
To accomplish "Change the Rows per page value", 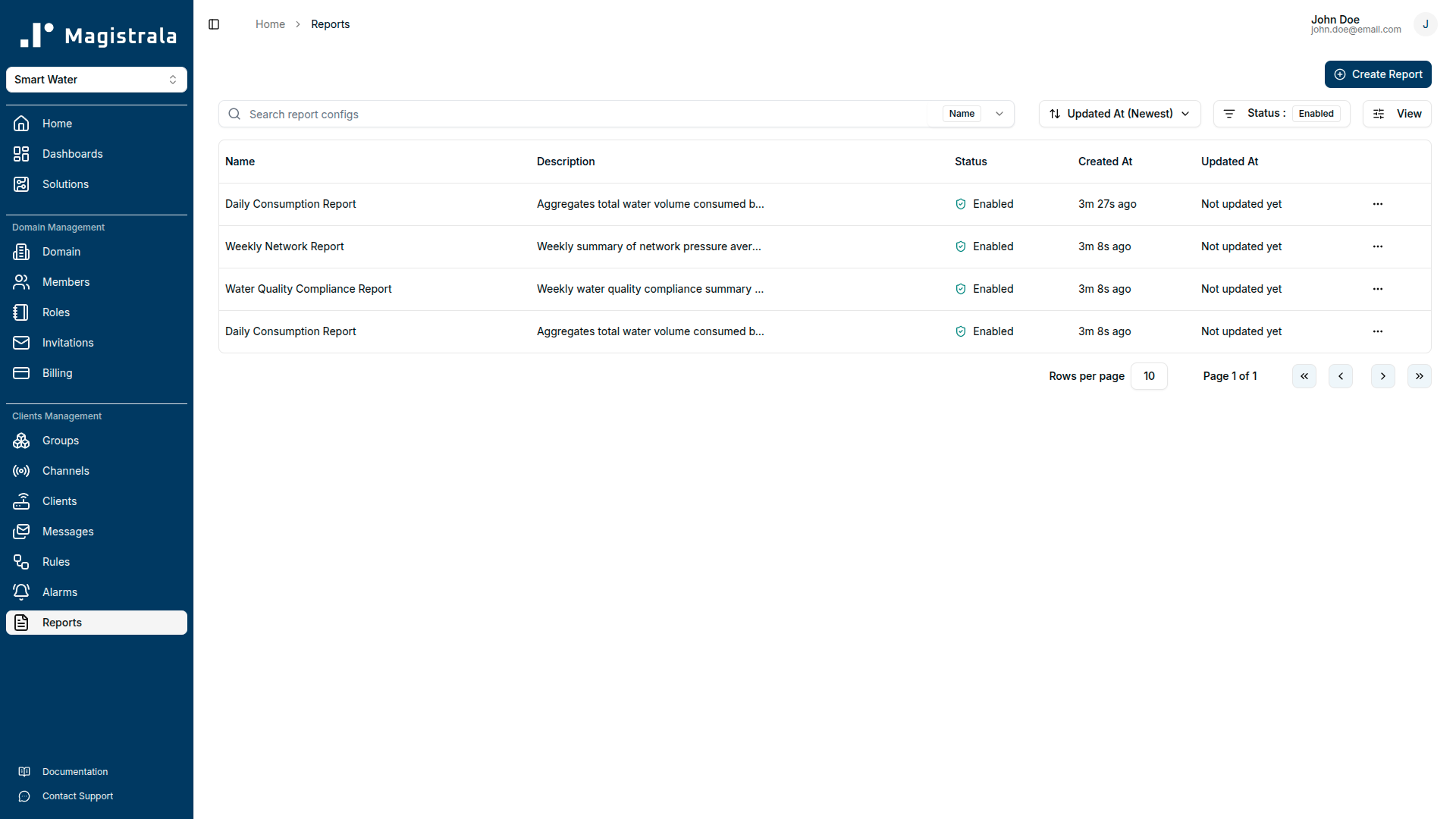I will pyautogui.click(x=1149, y=375).
